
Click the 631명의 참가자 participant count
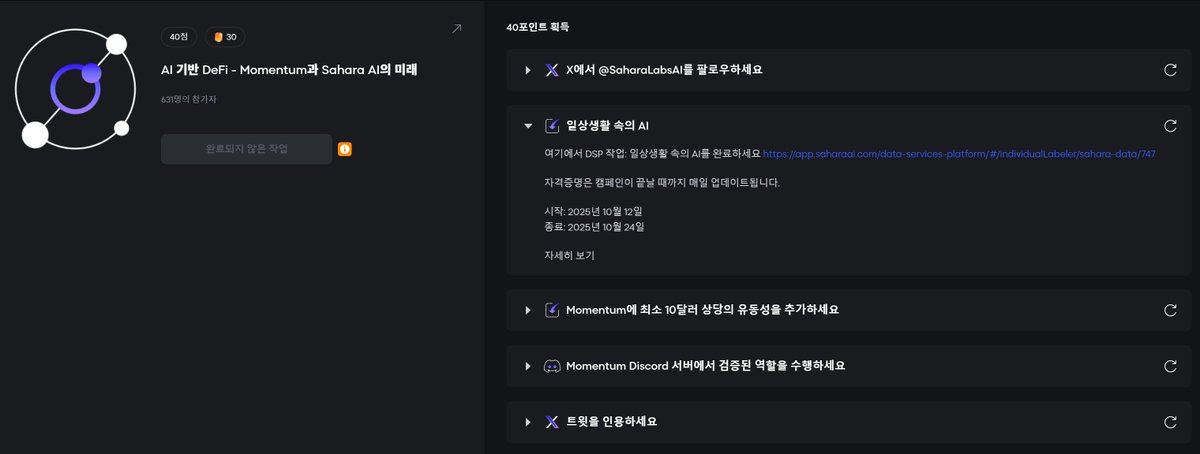coord(188,99)
